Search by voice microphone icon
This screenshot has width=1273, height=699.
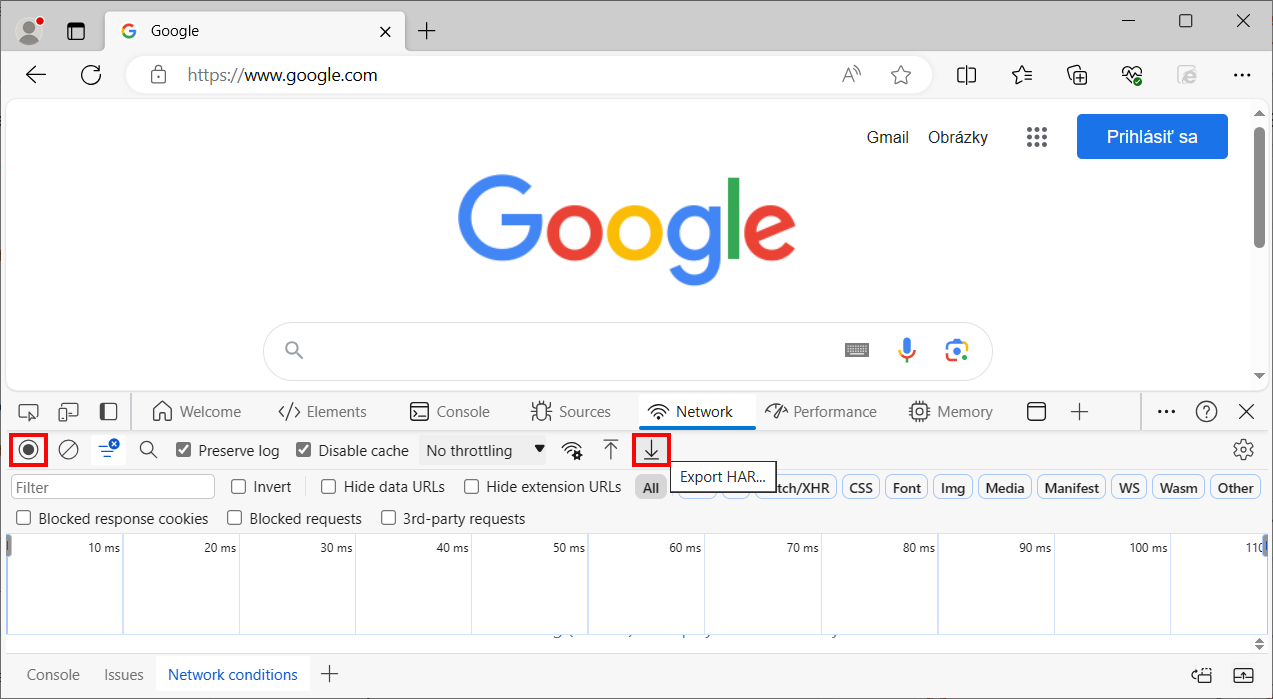907,350
